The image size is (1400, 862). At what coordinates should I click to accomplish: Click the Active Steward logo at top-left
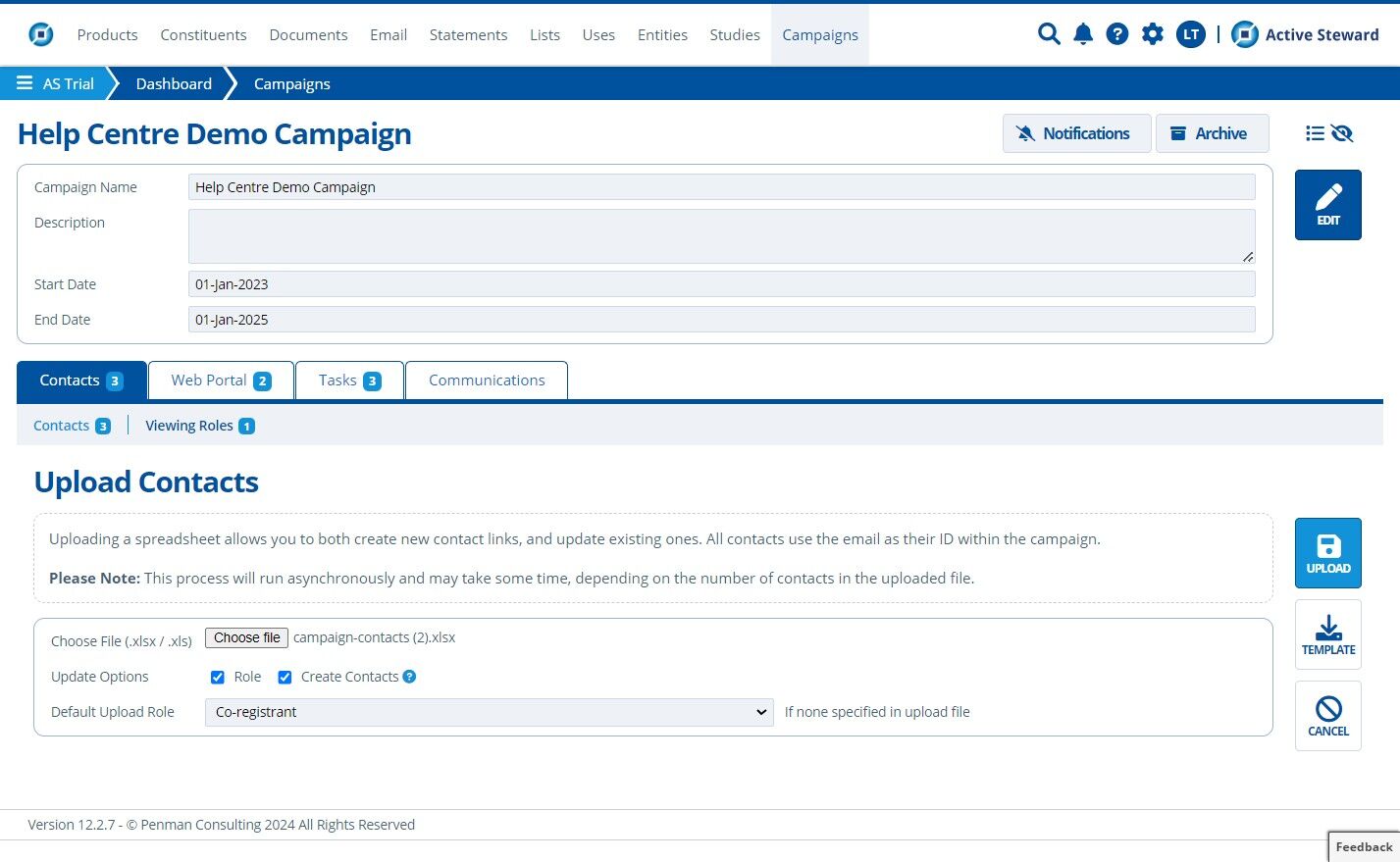[41, 34]
